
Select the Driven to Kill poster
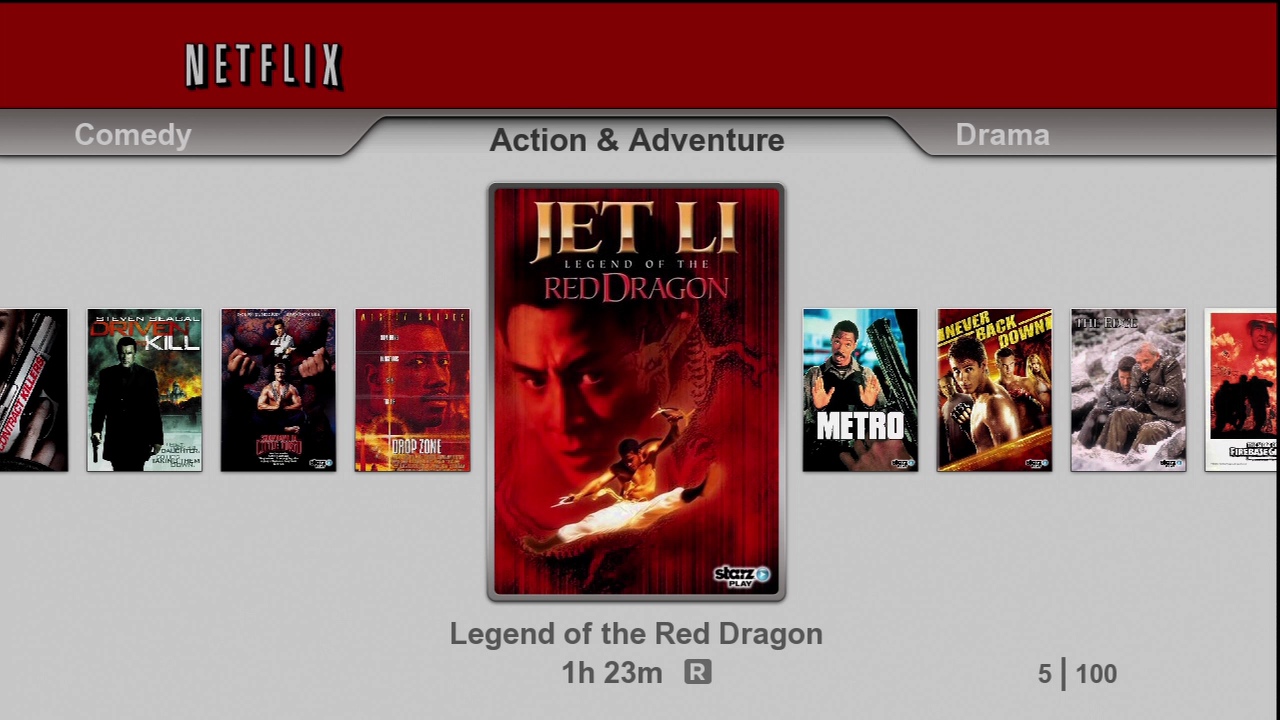click(x=144, y=390)
